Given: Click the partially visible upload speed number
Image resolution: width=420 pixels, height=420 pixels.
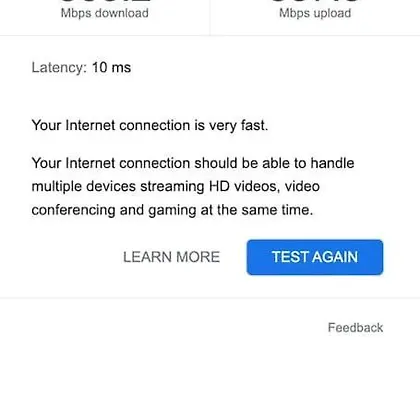Looking at the screenshot, I should (315, 1).
